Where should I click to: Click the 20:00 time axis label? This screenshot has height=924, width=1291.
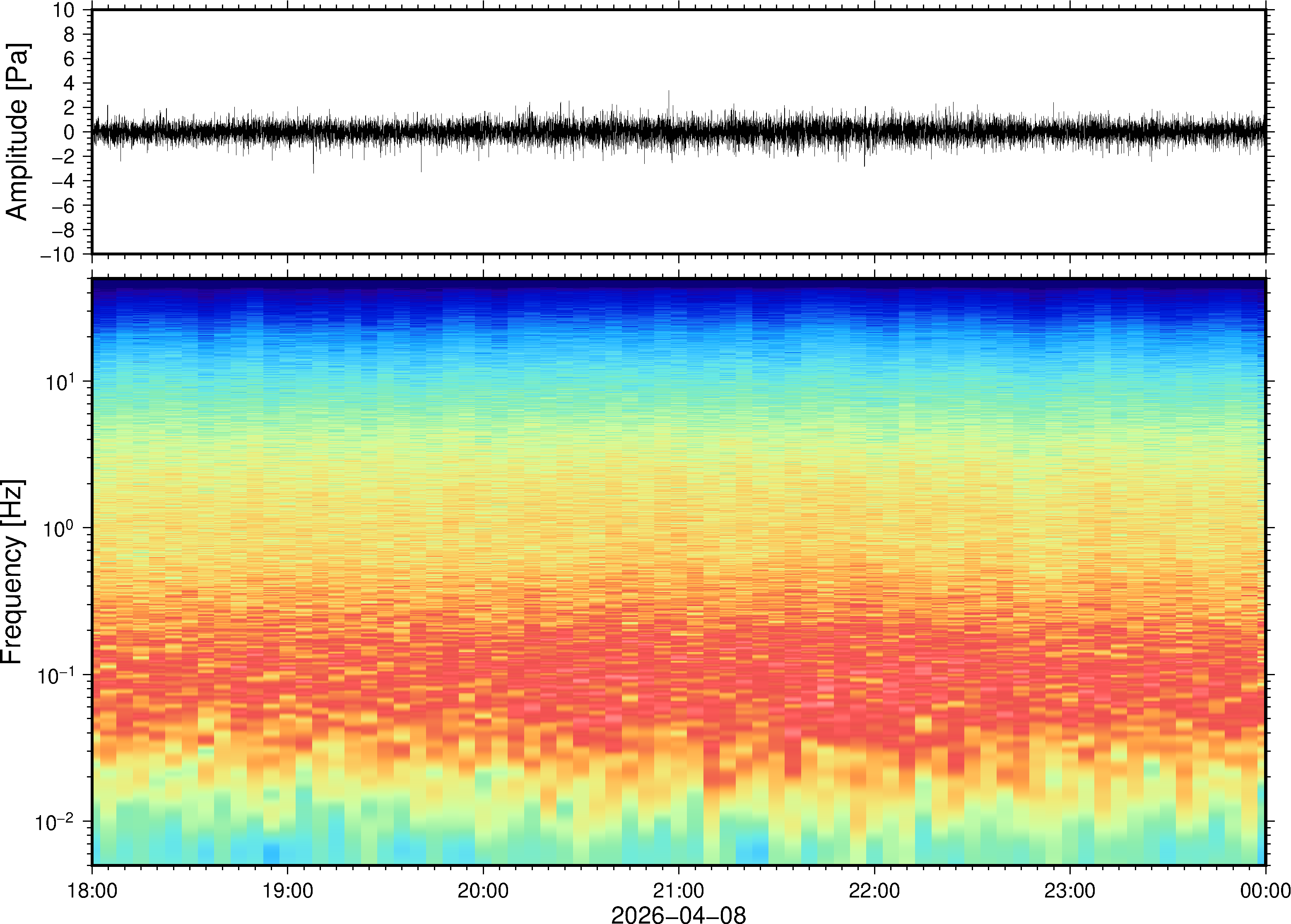tap(483, 890)
